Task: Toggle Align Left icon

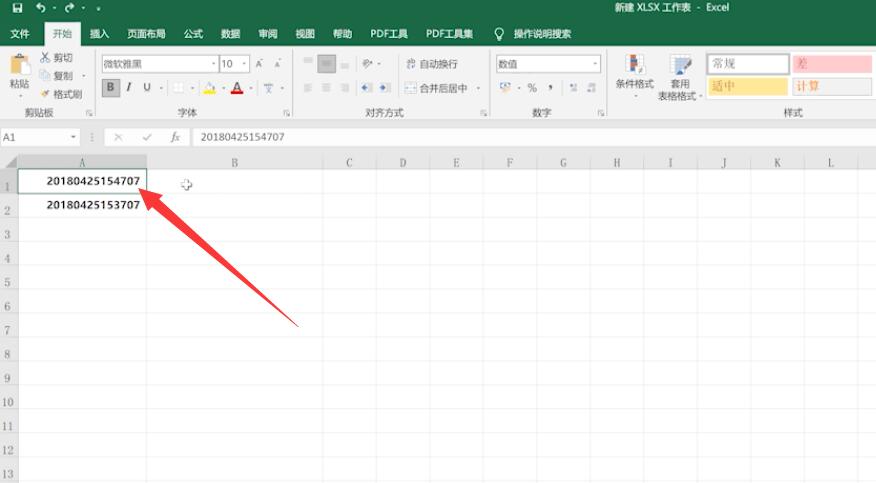Action: point(308,88)
